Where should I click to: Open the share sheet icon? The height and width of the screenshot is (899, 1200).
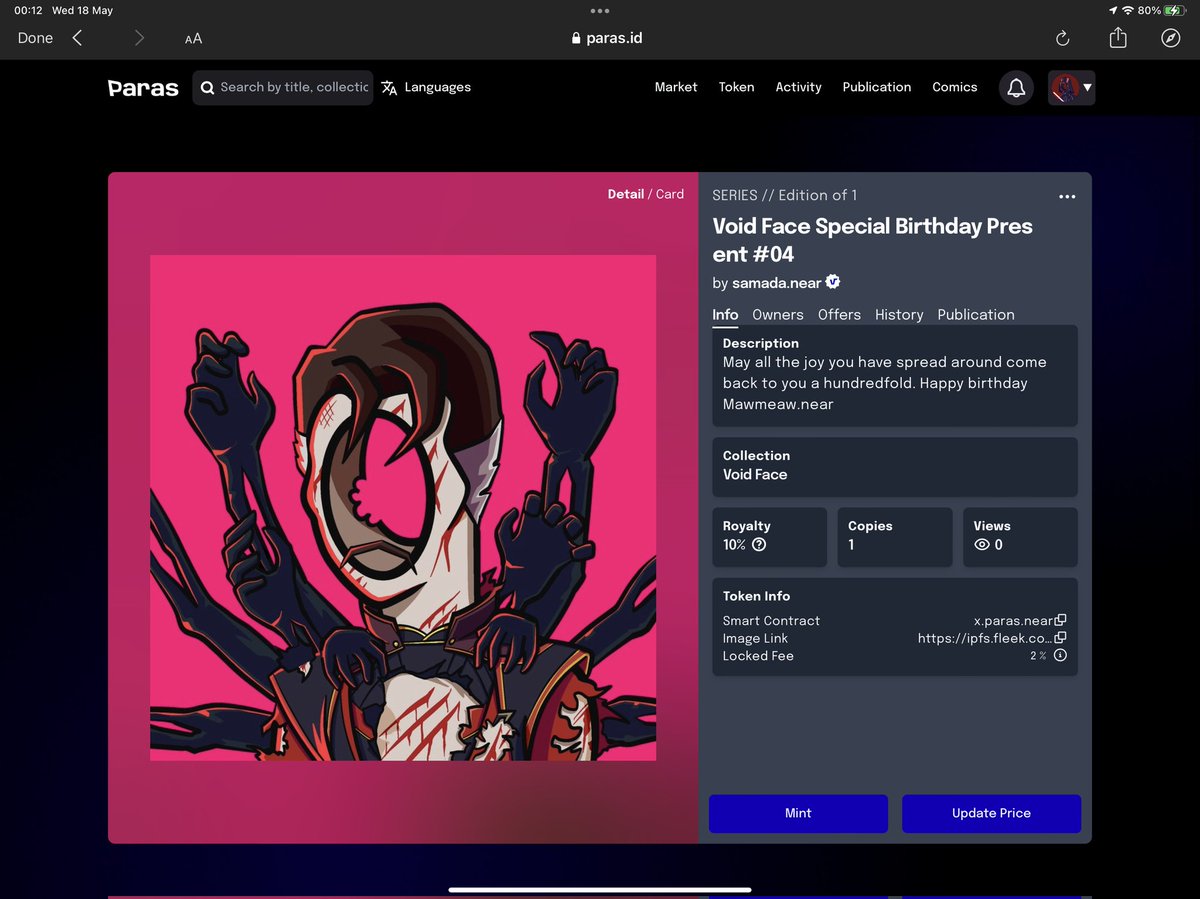[1118, 37]
